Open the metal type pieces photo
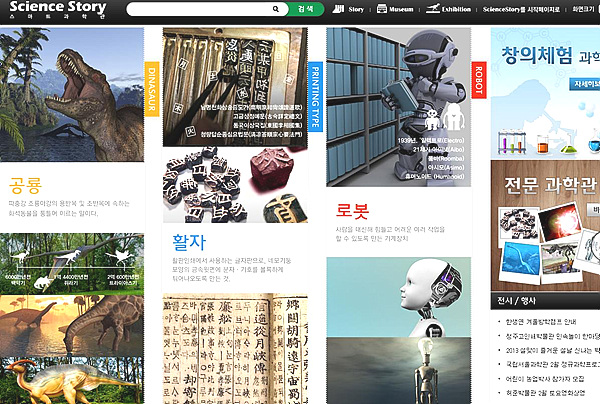This screenshot has height=404, width=600. [235, 185]
